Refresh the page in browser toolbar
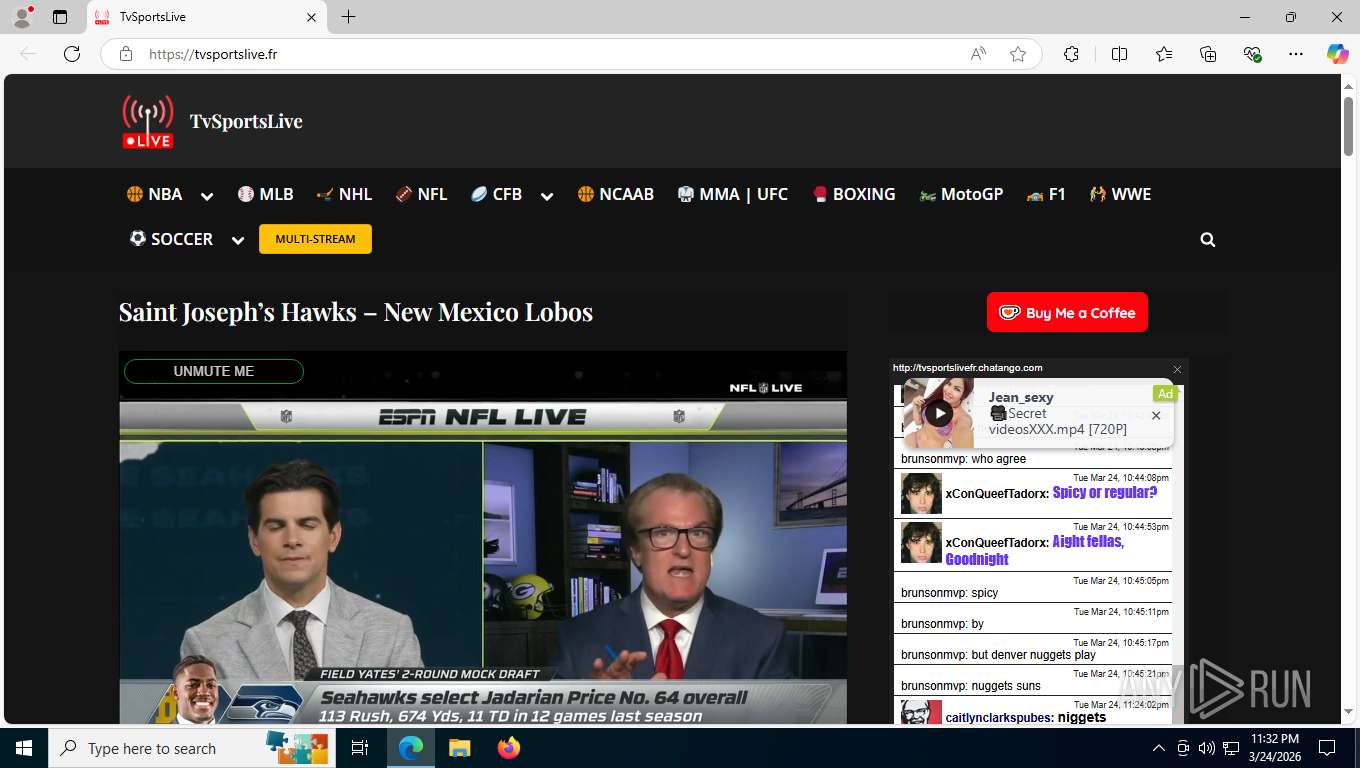Screen dimensions: 1360x768 pyautogui.click(x=72, y=54)
